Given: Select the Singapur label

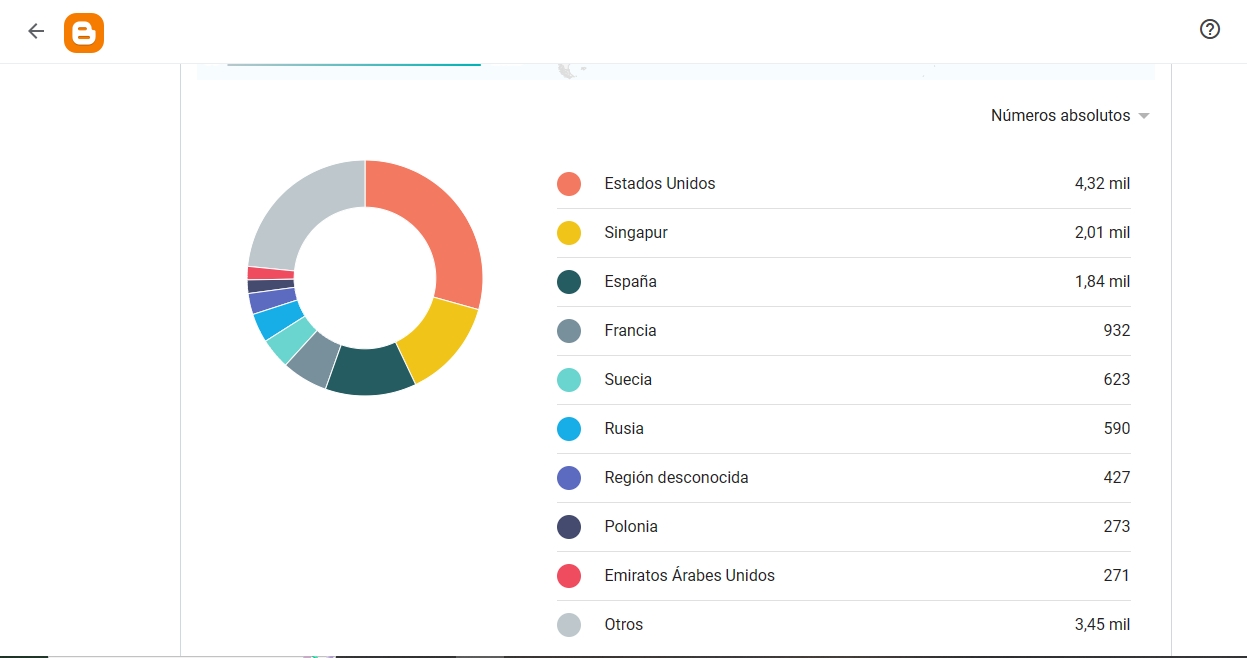Looking at the screenshot, I should pyautogui.click(x=636, y=233).
